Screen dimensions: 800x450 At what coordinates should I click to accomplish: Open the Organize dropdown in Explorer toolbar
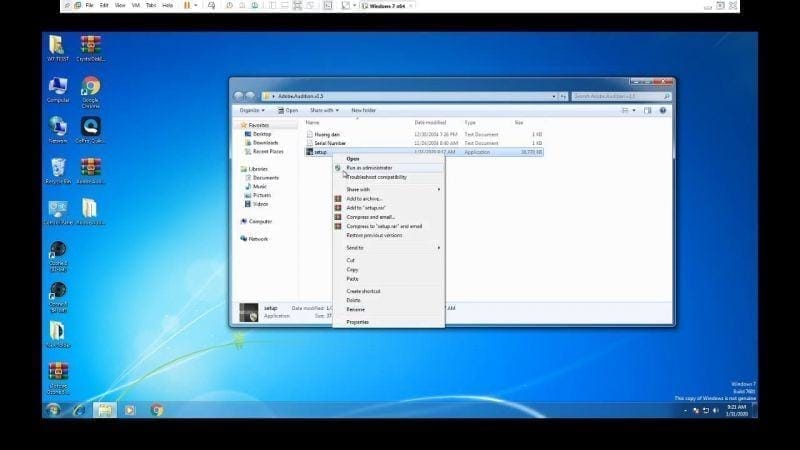click(x=251, y=110)
